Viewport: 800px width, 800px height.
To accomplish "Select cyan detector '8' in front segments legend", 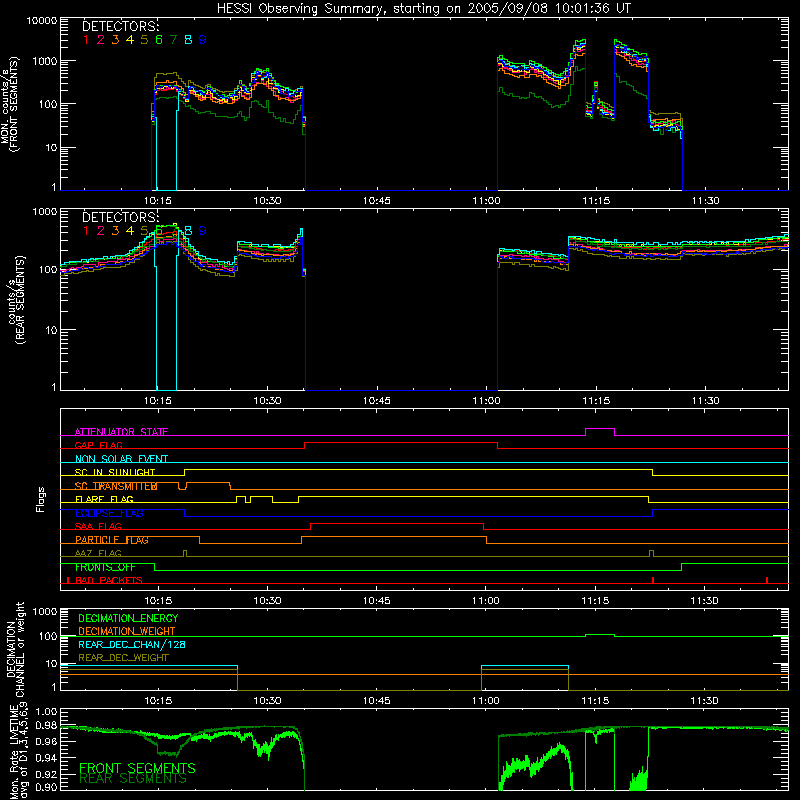I will tap(188, 40).
